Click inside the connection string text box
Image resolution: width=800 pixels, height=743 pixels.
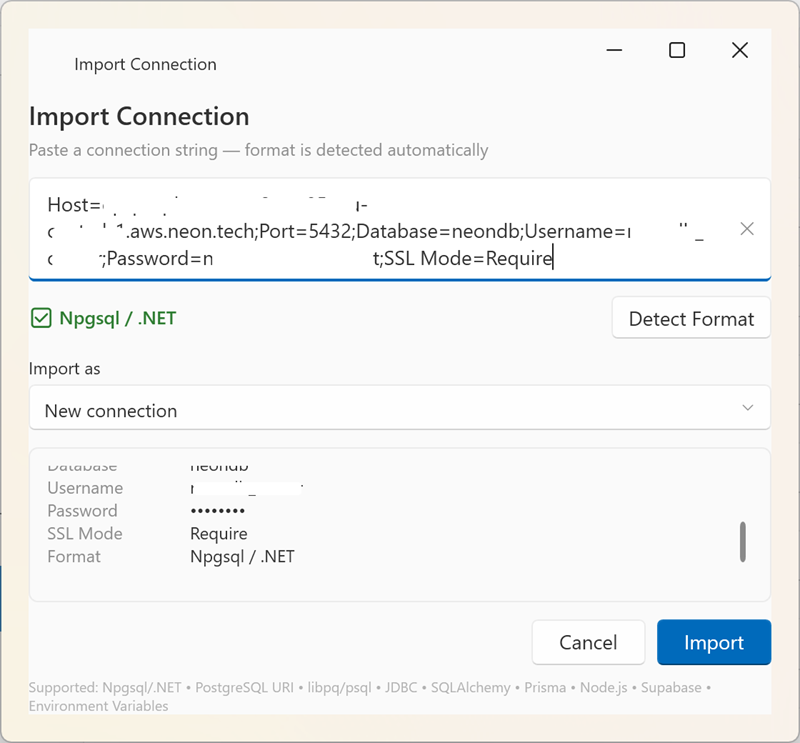(399, 229)
